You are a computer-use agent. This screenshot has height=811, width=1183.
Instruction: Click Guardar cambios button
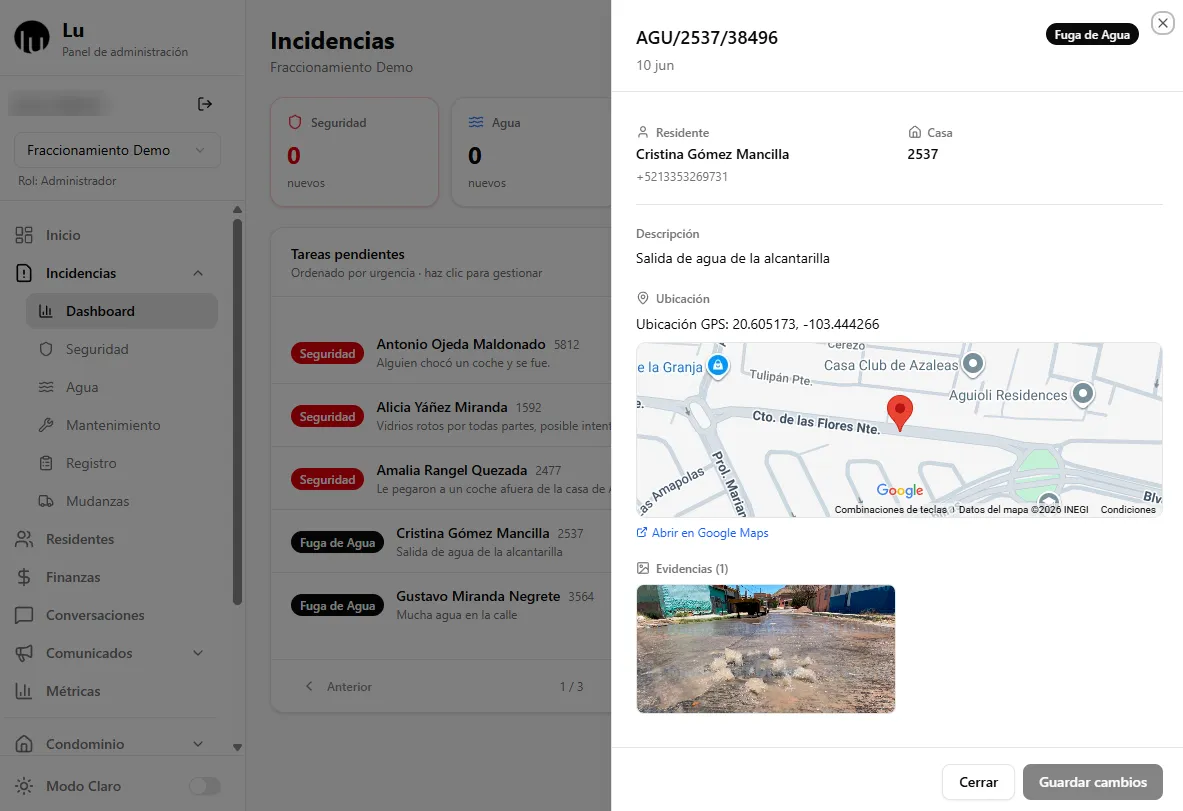[1092, 782]
